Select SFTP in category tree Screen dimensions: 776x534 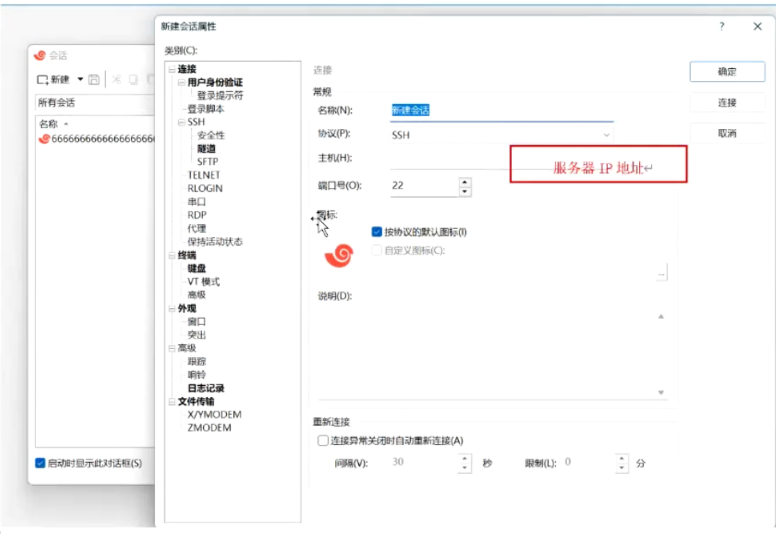207,162
